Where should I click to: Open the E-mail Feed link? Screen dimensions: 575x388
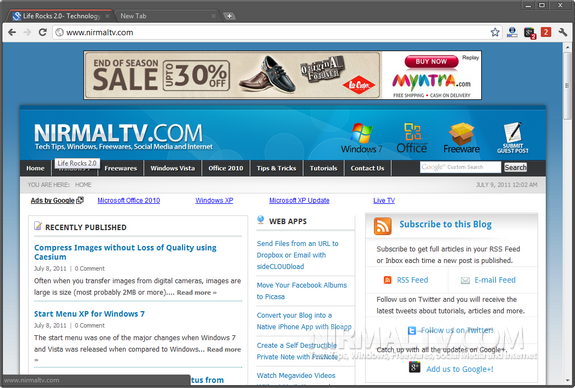(495, 280)
